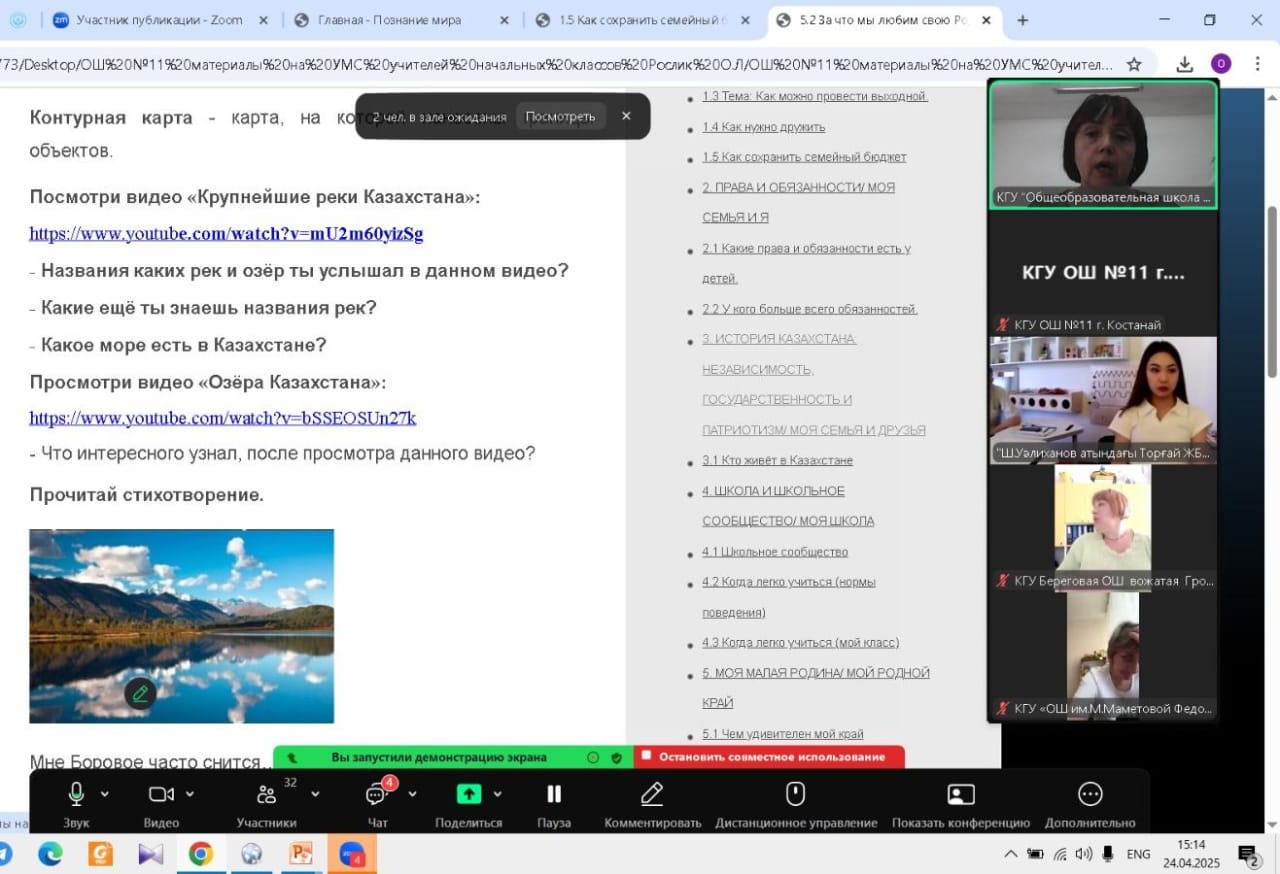
Task: Expand the chat options arrow next to Чат
Action: 412,795
